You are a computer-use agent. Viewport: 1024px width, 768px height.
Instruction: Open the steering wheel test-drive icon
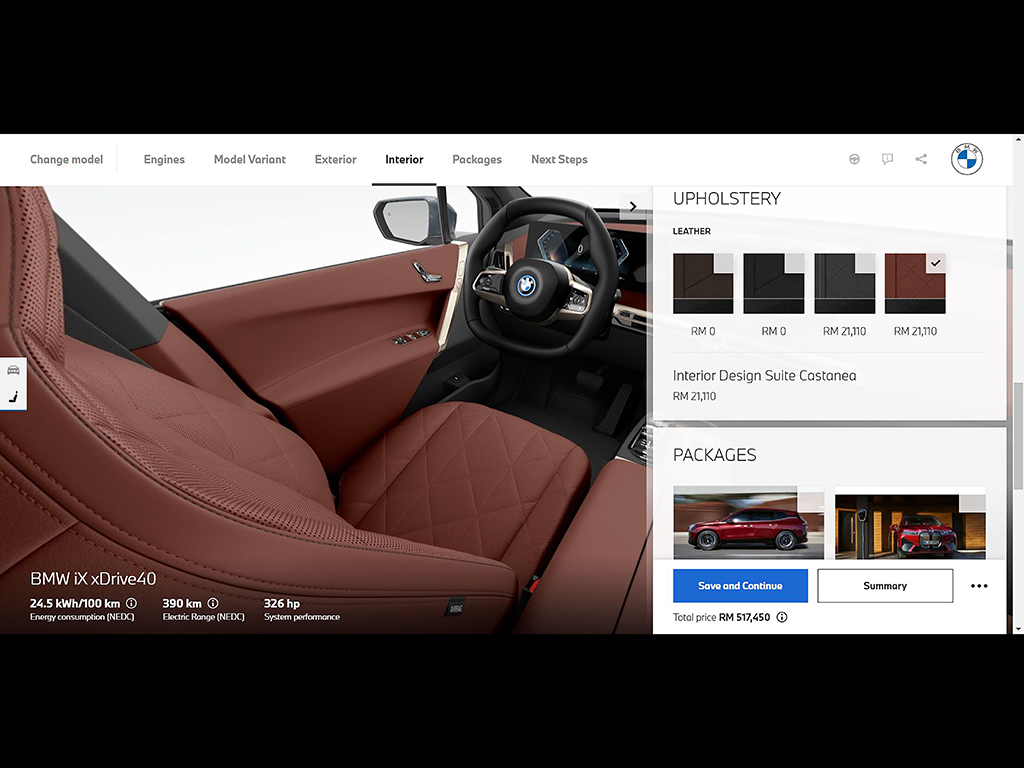coord(854,159)
